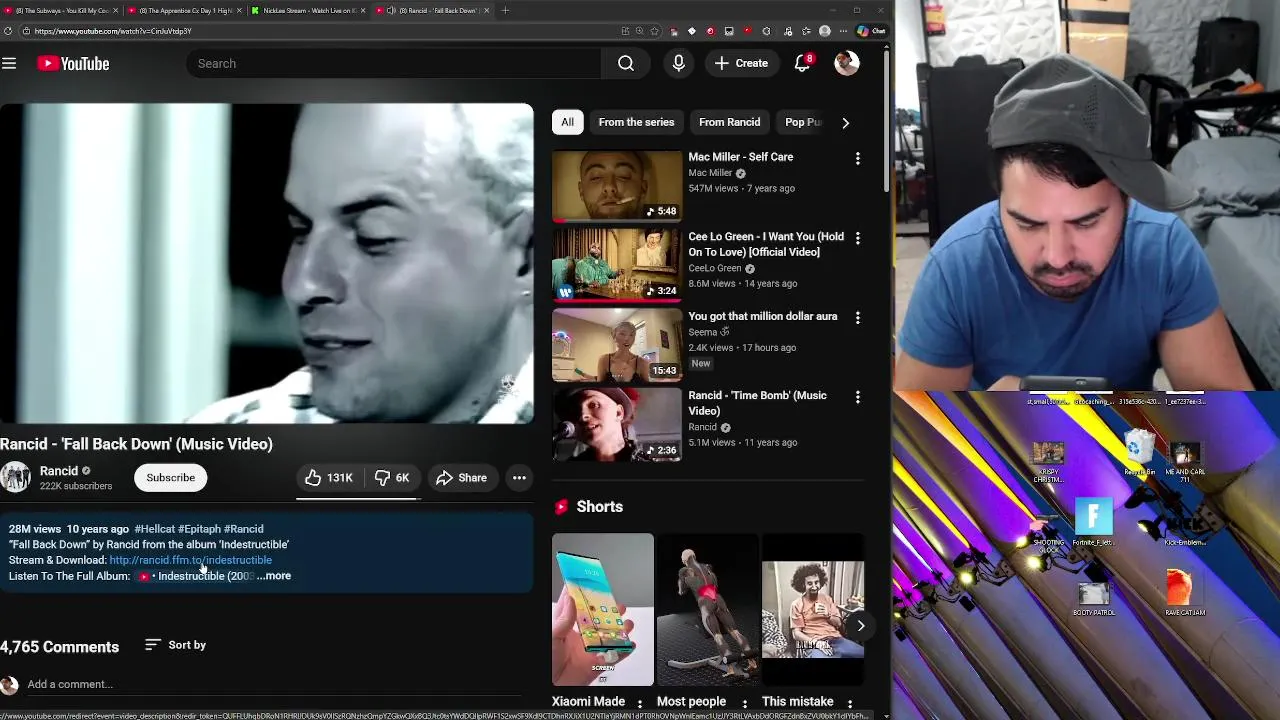Screen dimensions: 1280x720
Task: Switch to The Subways browser tab
Action: pos(60,10)
